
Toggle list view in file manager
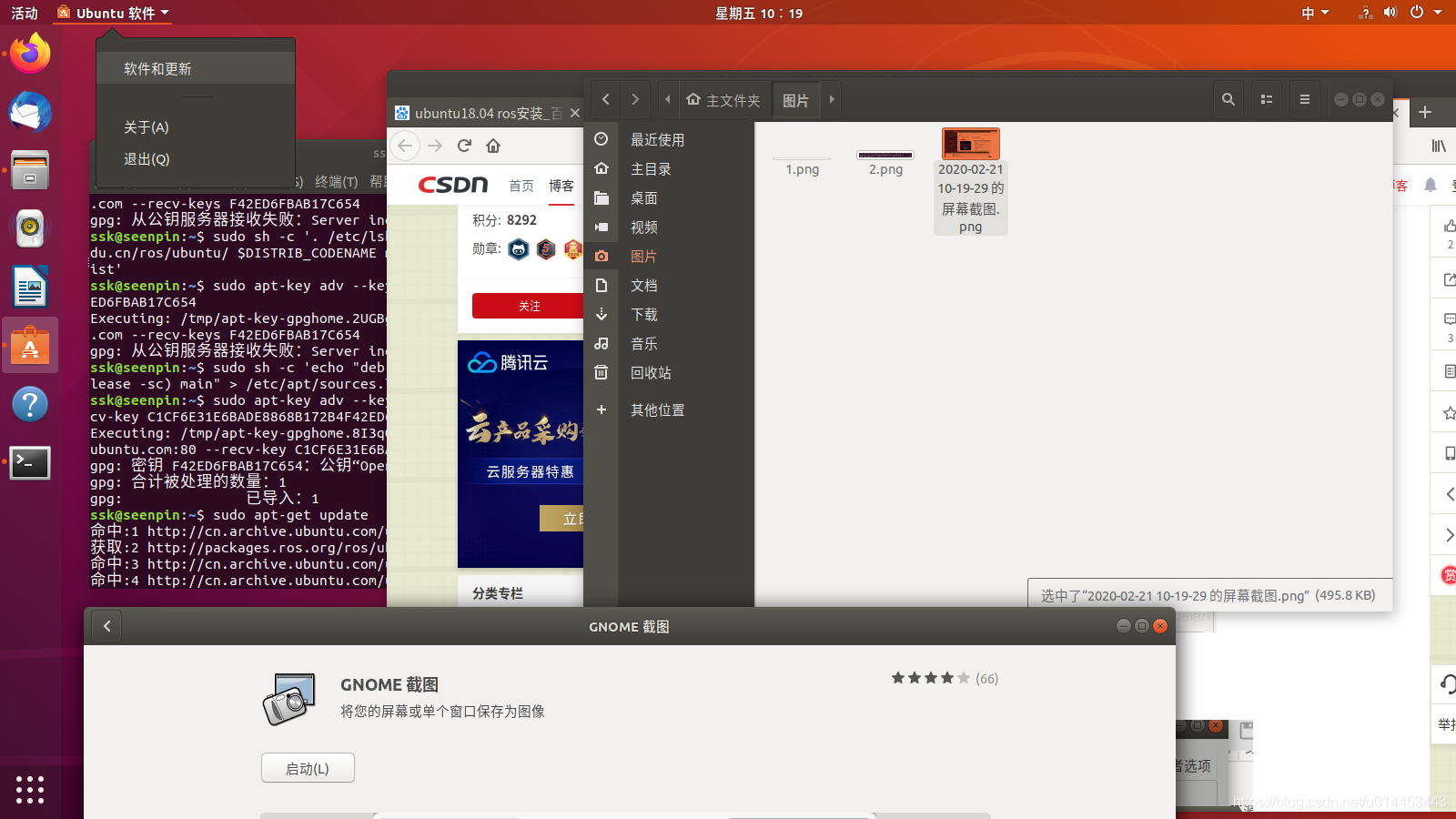(x=1267, y=99)
